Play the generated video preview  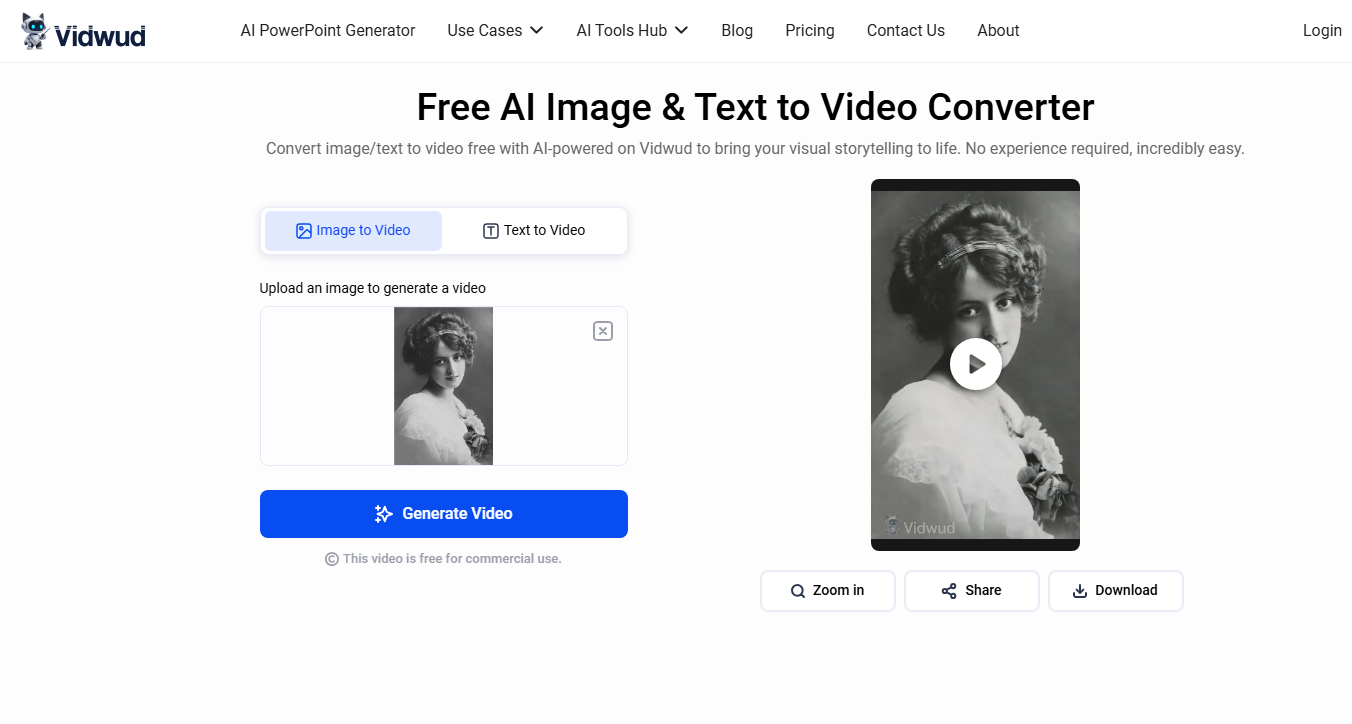click(x=975, y=364)
